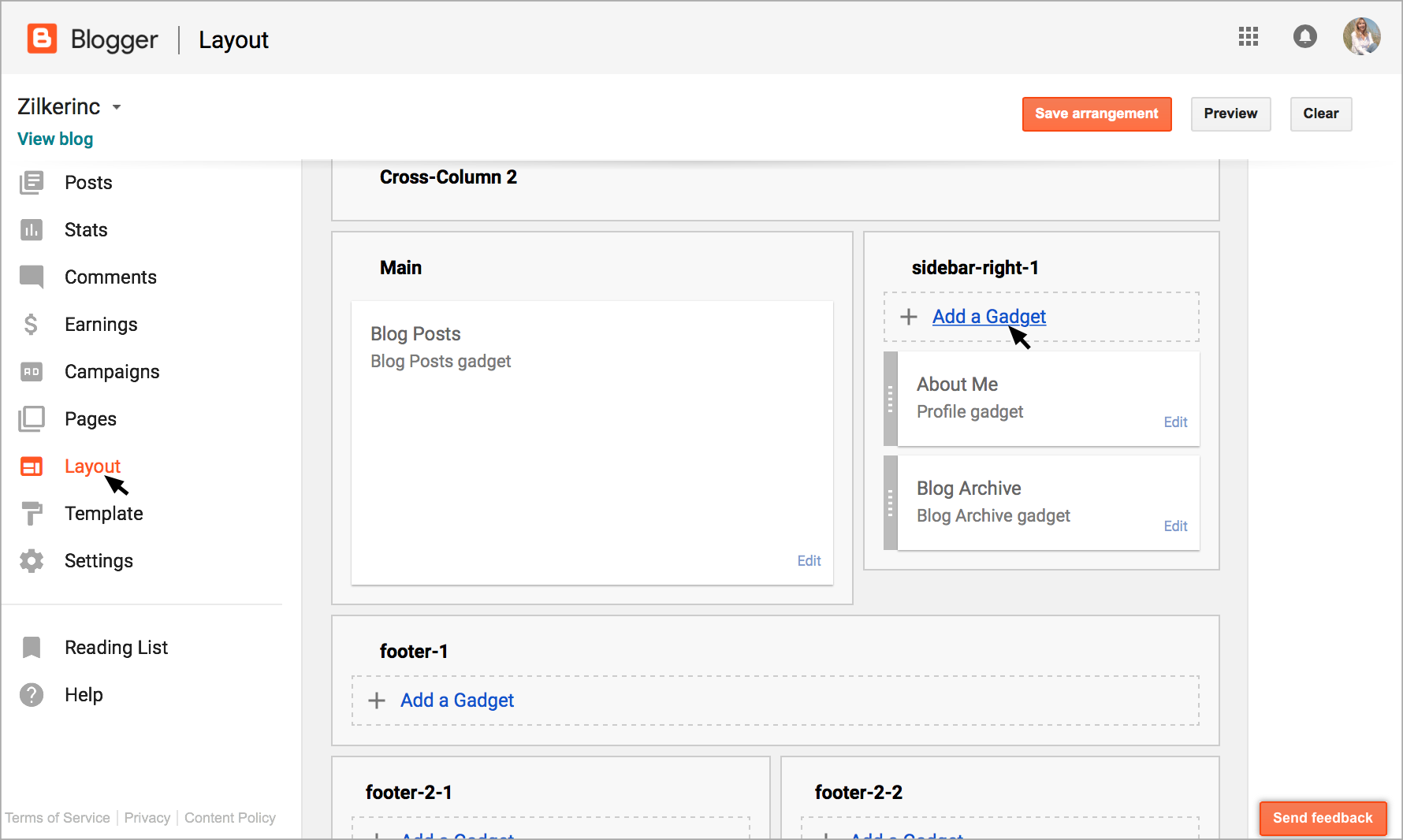Click the Blogger logo icon
This screenshot has width=1403, height=840.
click(x=42, y=39)
